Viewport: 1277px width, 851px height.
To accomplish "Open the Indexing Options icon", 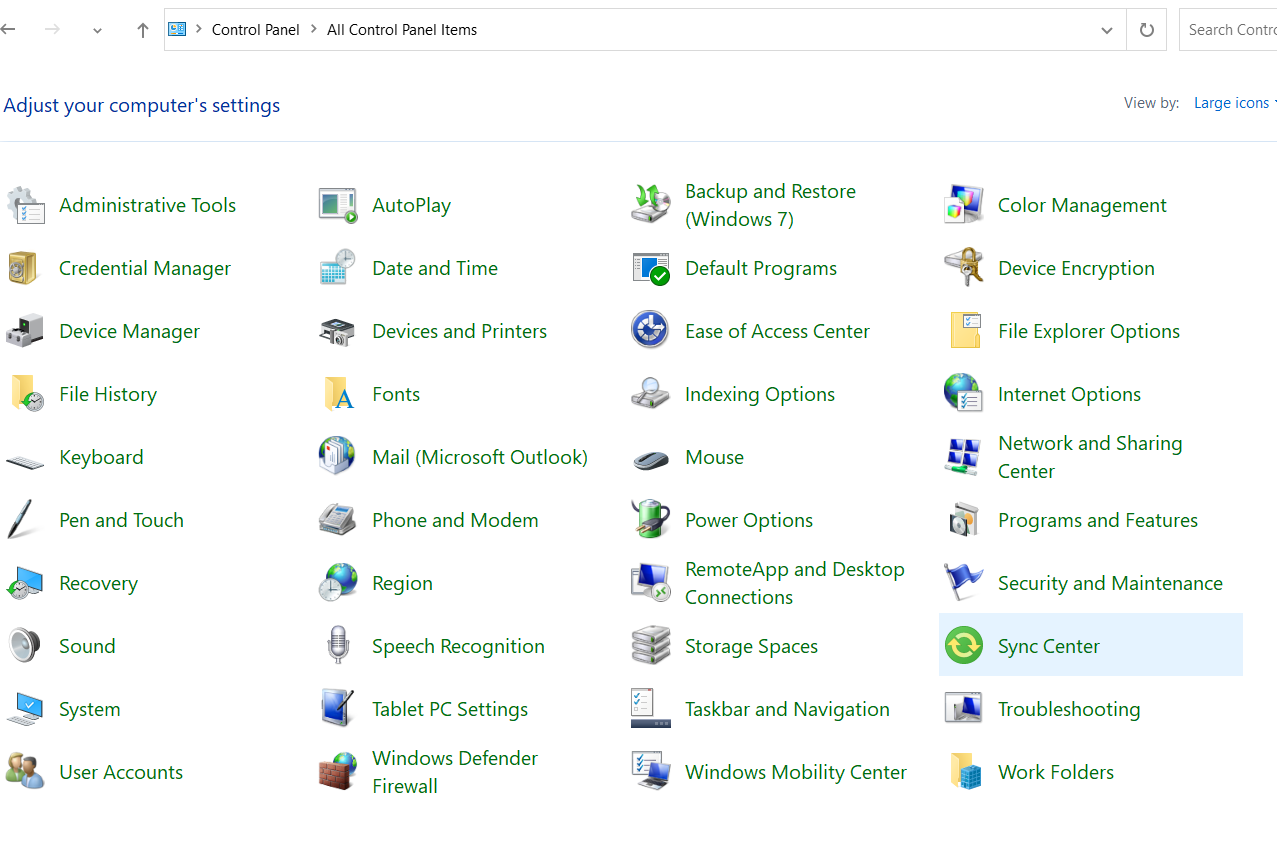I will [x=651, y=394].
